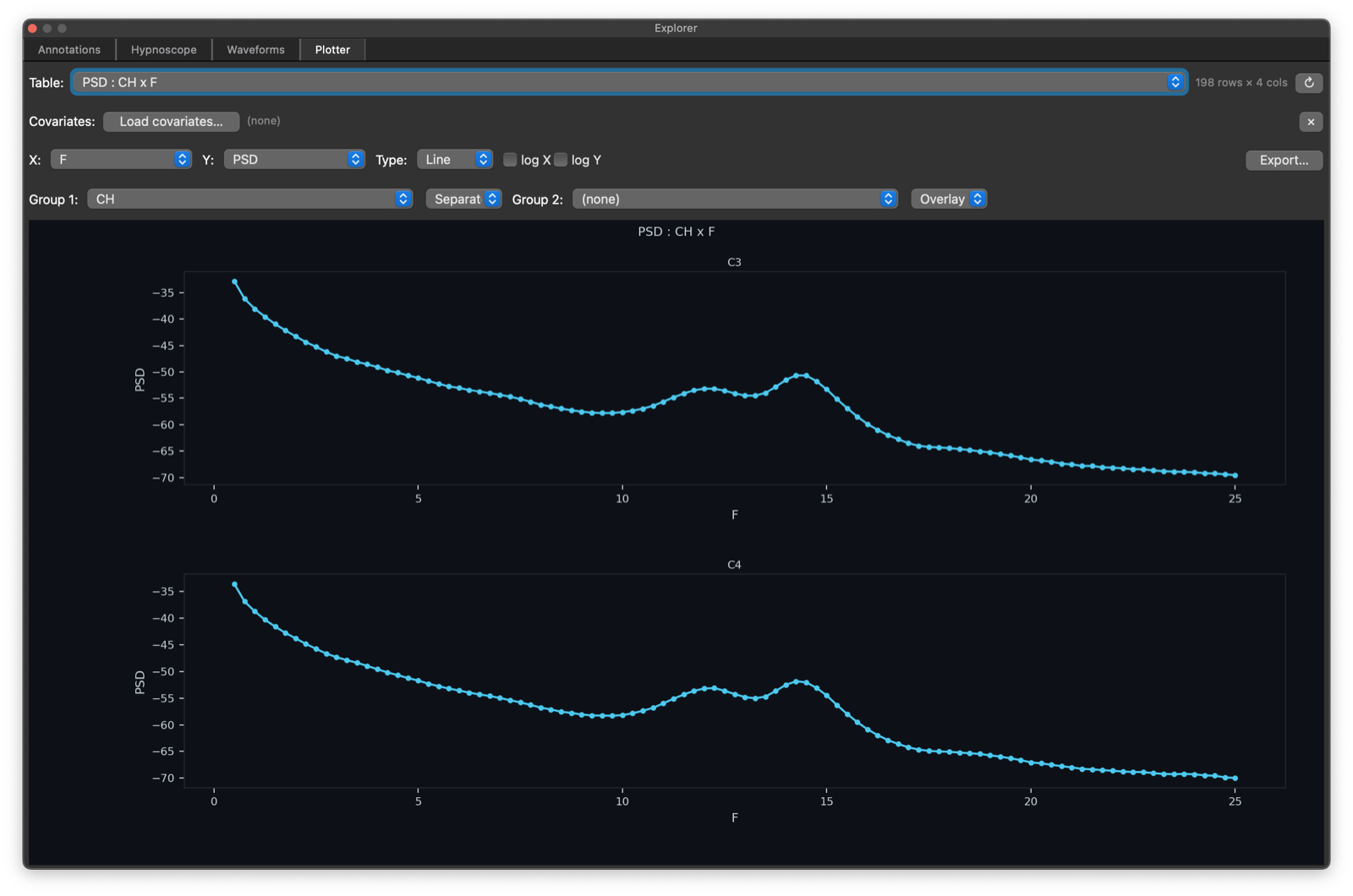Image resolution: width=1353 pixels, height=896 pixels.
Task: Open the Table dropdown showing PSD : CH x F
Action: (629, 82)
